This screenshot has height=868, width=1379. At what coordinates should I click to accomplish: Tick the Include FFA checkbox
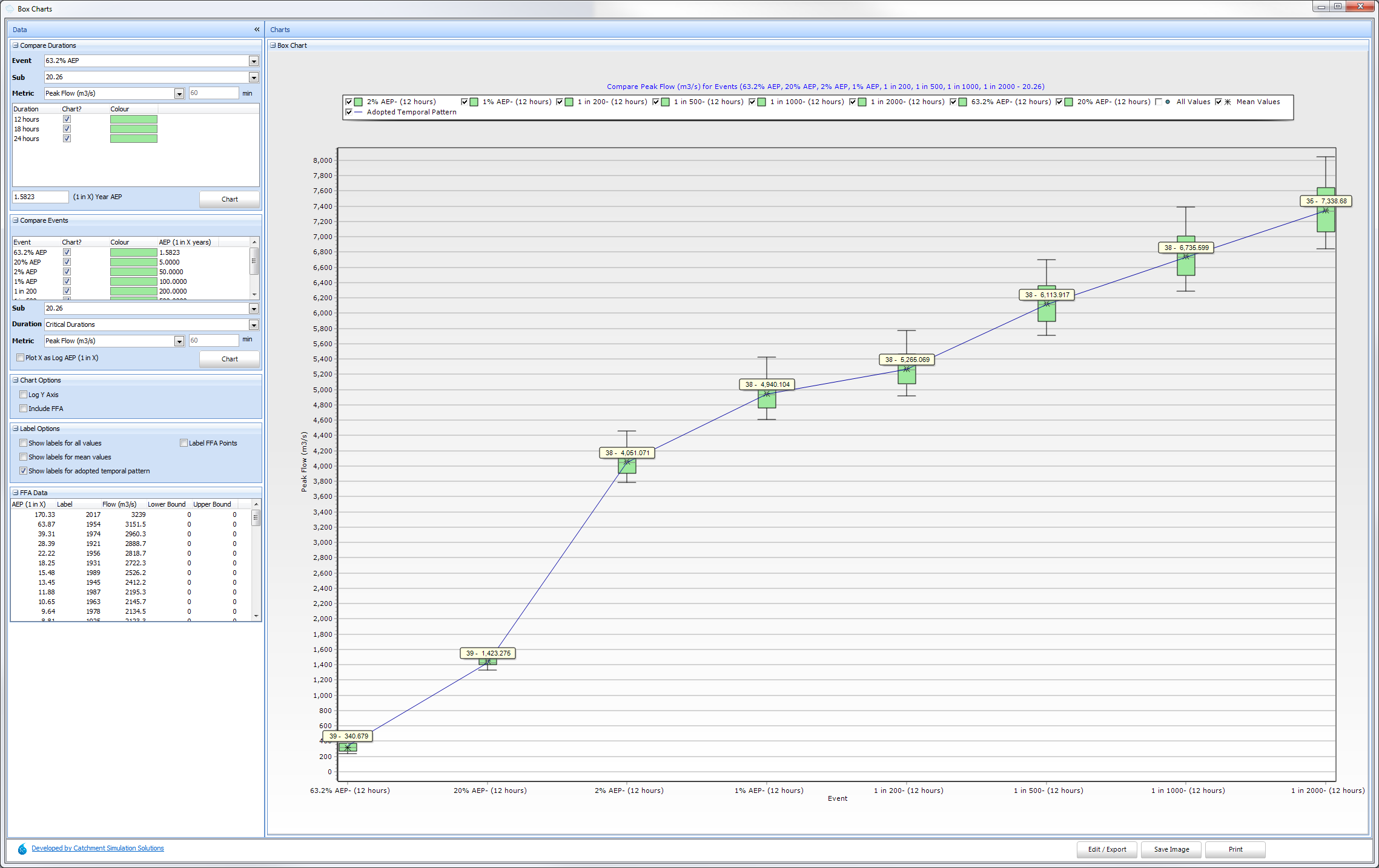point(24,409)
